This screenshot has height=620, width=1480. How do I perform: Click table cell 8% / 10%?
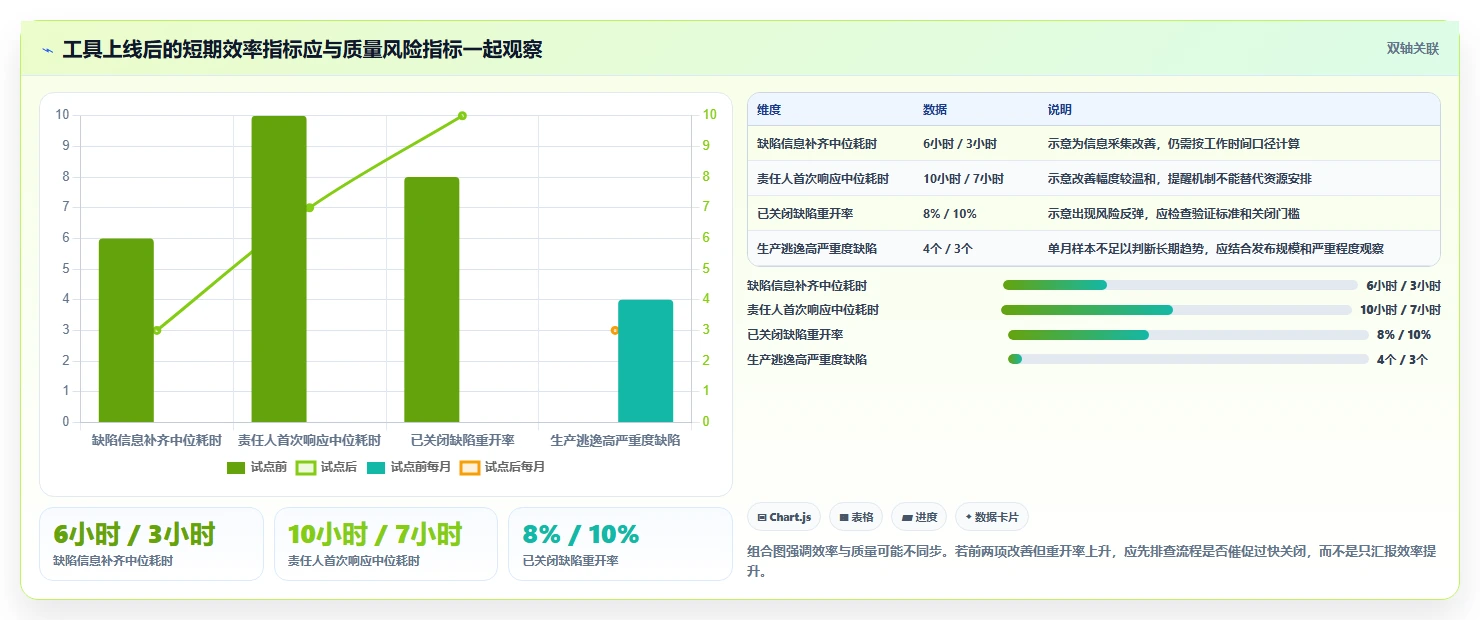click(950, 214)
